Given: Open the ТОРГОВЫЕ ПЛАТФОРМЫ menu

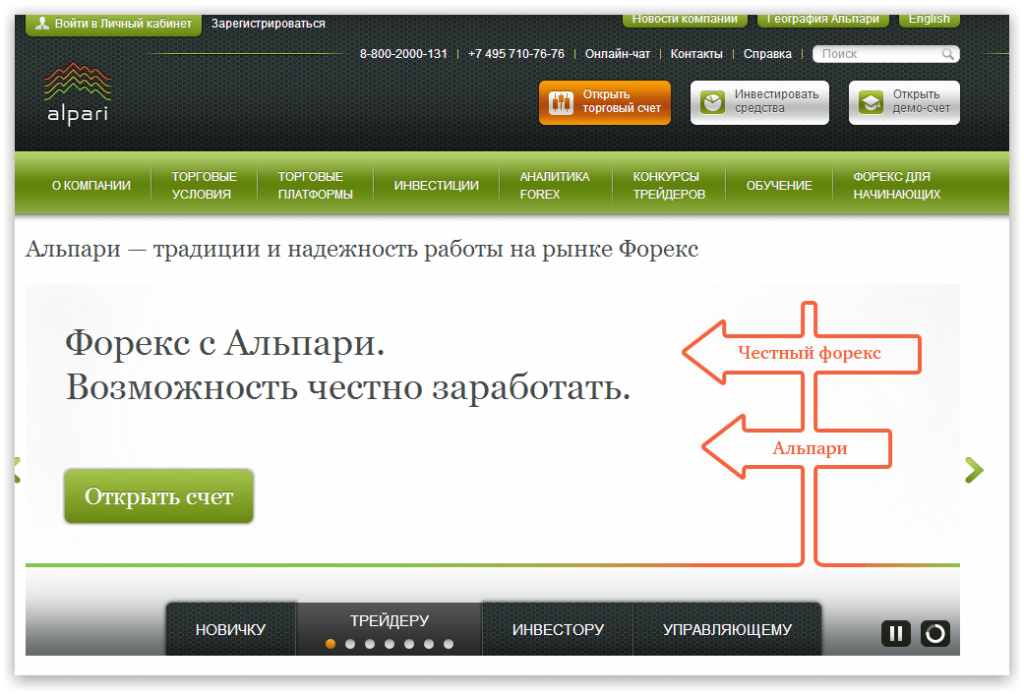Looking at the screenshot, I should pyautogui.click(x=315, y=186).
